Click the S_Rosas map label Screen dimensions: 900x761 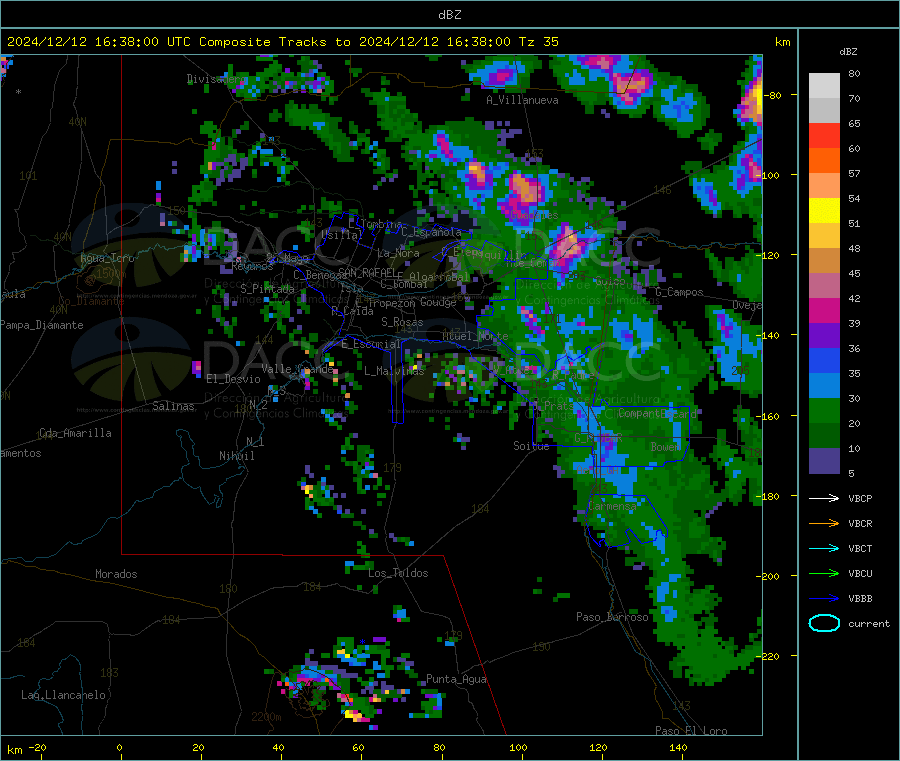point(402,322)
